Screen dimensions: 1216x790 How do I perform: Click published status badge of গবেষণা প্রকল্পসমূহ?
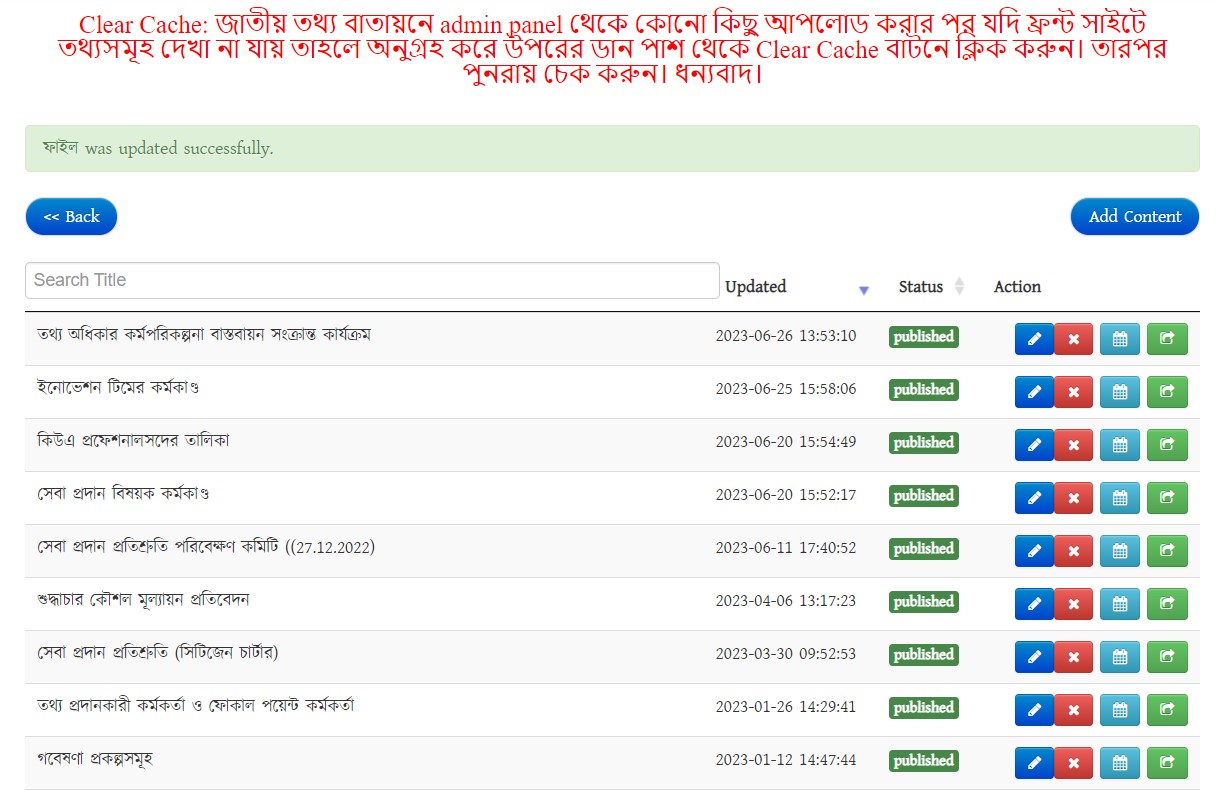point(923,761)
